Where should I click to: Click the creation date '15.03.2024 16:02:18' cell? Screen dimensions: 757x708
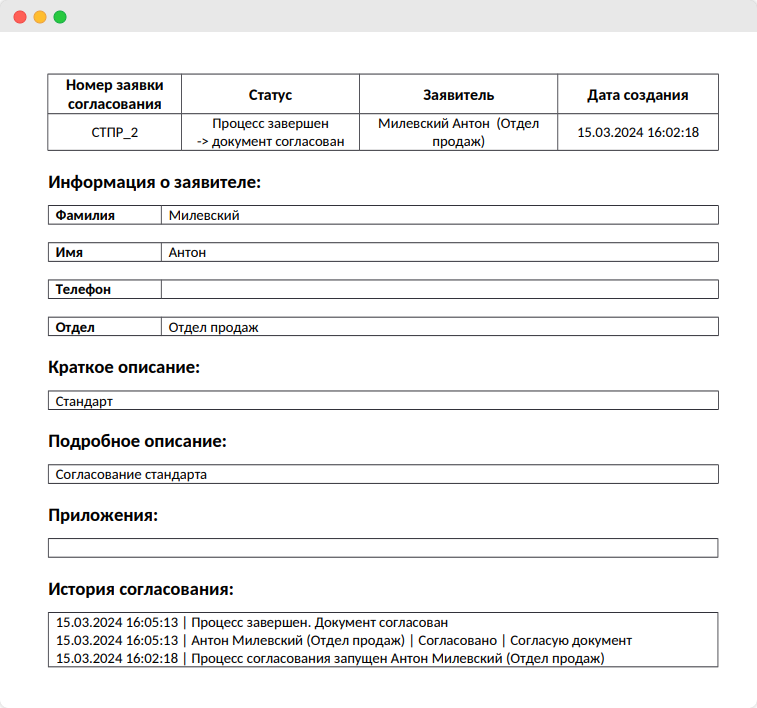coord(638,132)
